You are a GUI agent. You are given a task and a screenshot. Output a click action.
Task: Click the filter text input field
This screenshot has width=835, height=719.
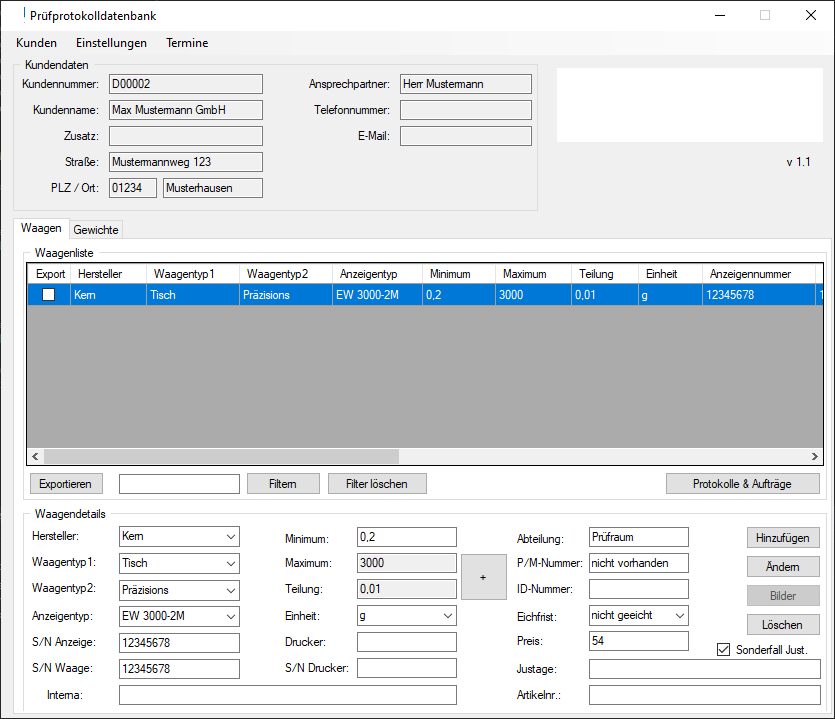coord(179,484)
